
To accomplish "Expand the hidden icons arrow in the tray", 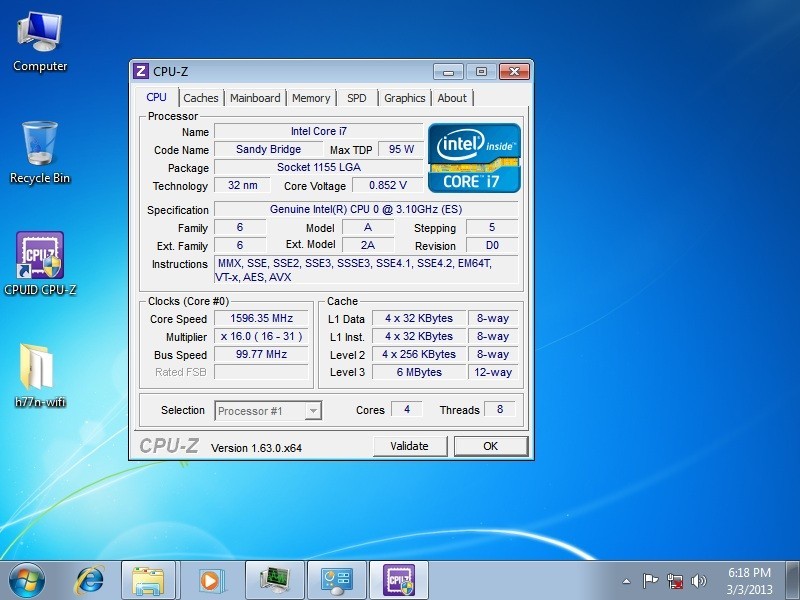I will click(x=627, y=579).
